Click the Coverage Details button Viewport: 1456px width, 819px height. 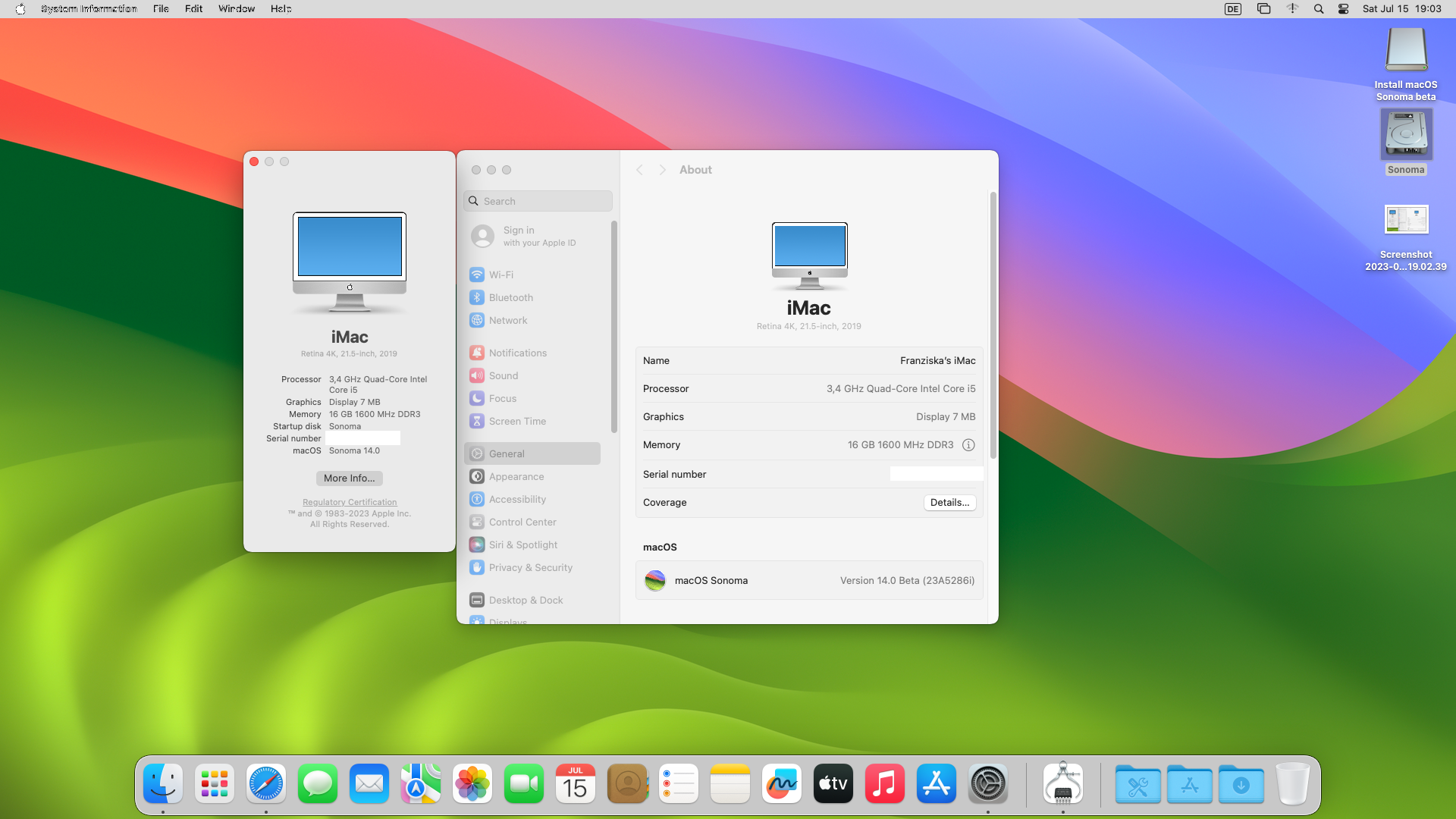[x=949, y=502]
